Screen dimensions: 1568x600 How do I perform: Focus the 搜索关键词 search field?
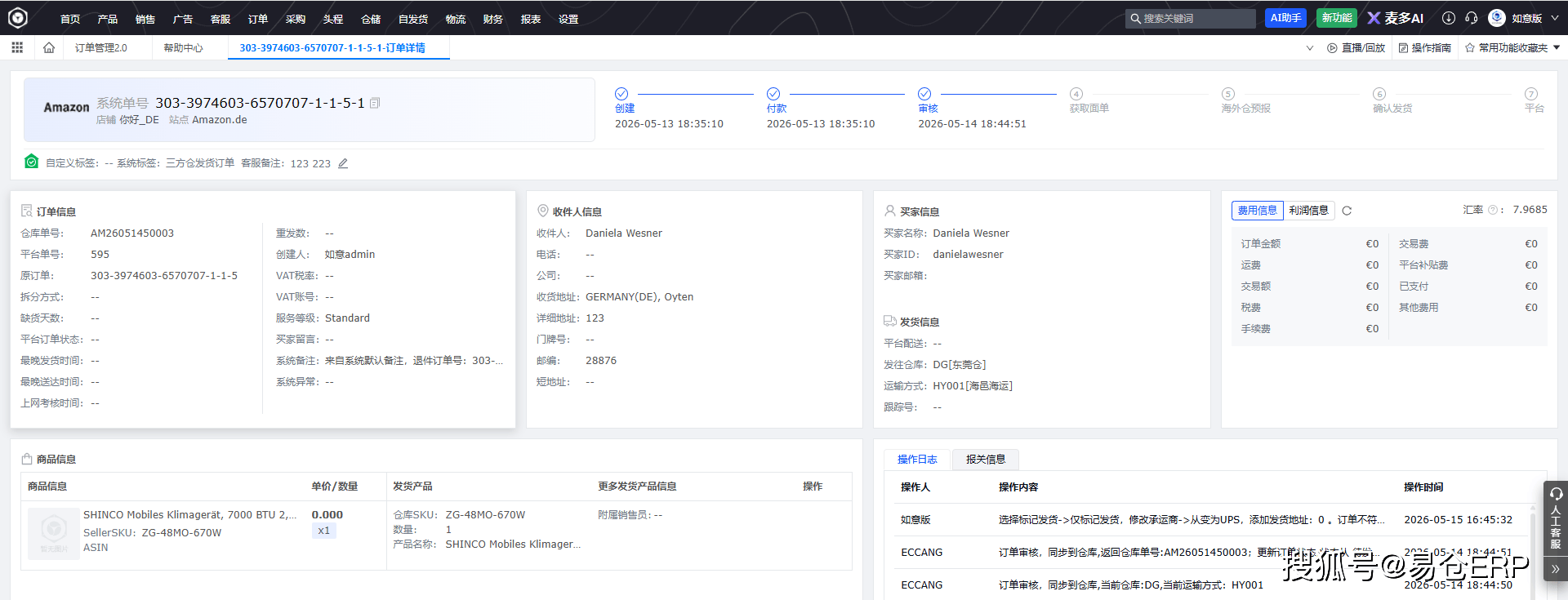pyautogui.click(x=1191, y=18)
